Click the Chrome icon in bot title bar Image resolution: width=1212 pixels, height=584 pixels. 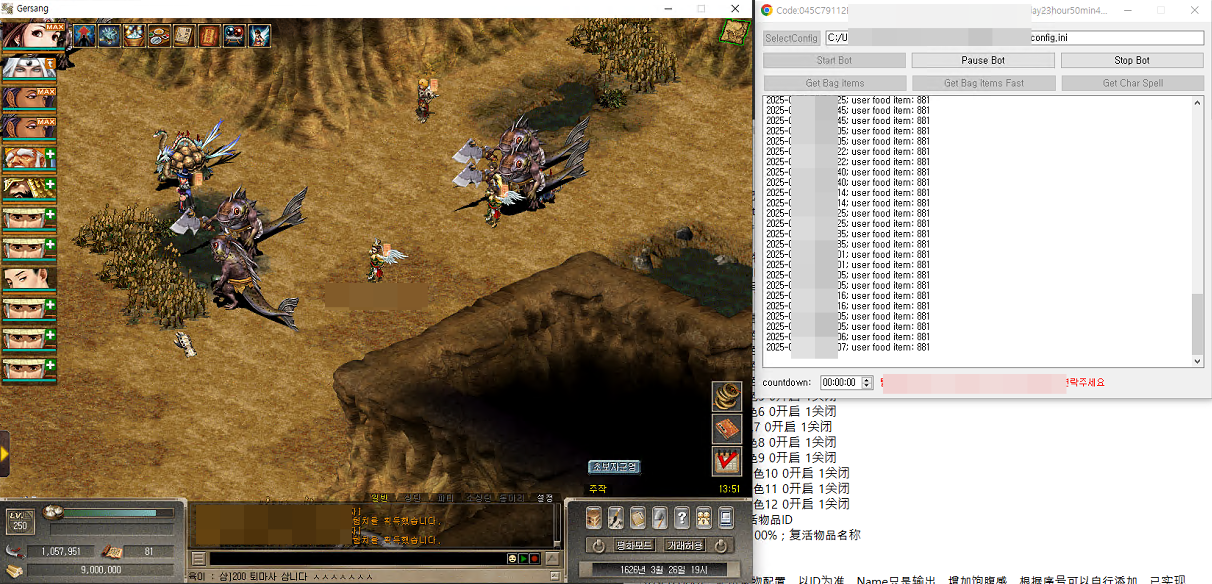click(x=766, y=10)
